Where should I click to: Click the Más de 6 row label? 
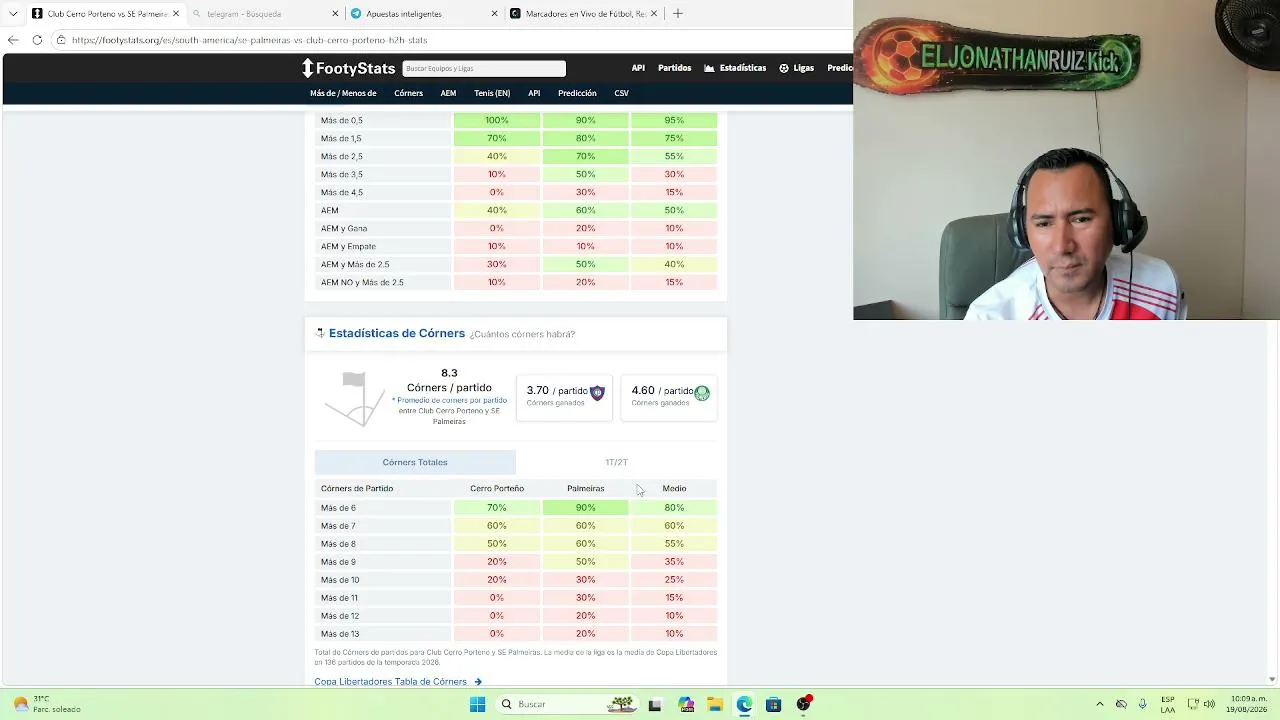click(x=338, y=508)
